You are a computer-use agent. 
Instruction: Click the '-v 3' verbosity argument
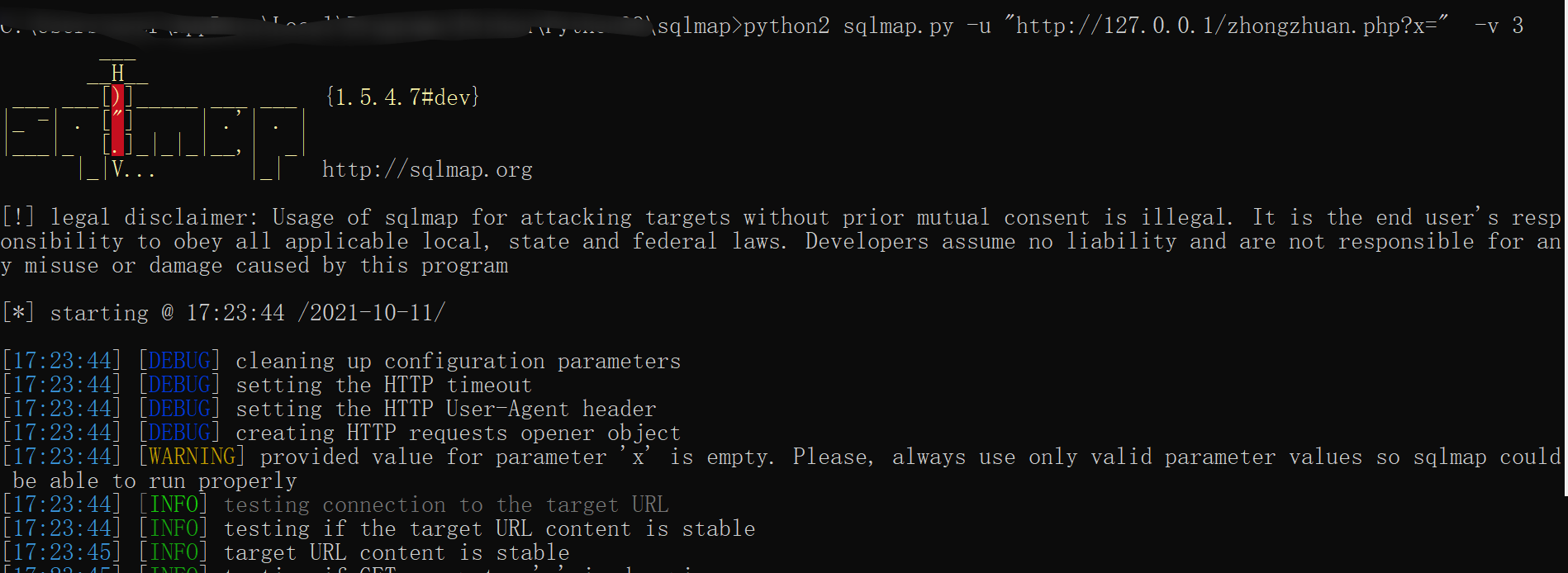(x=1499, y=26)
